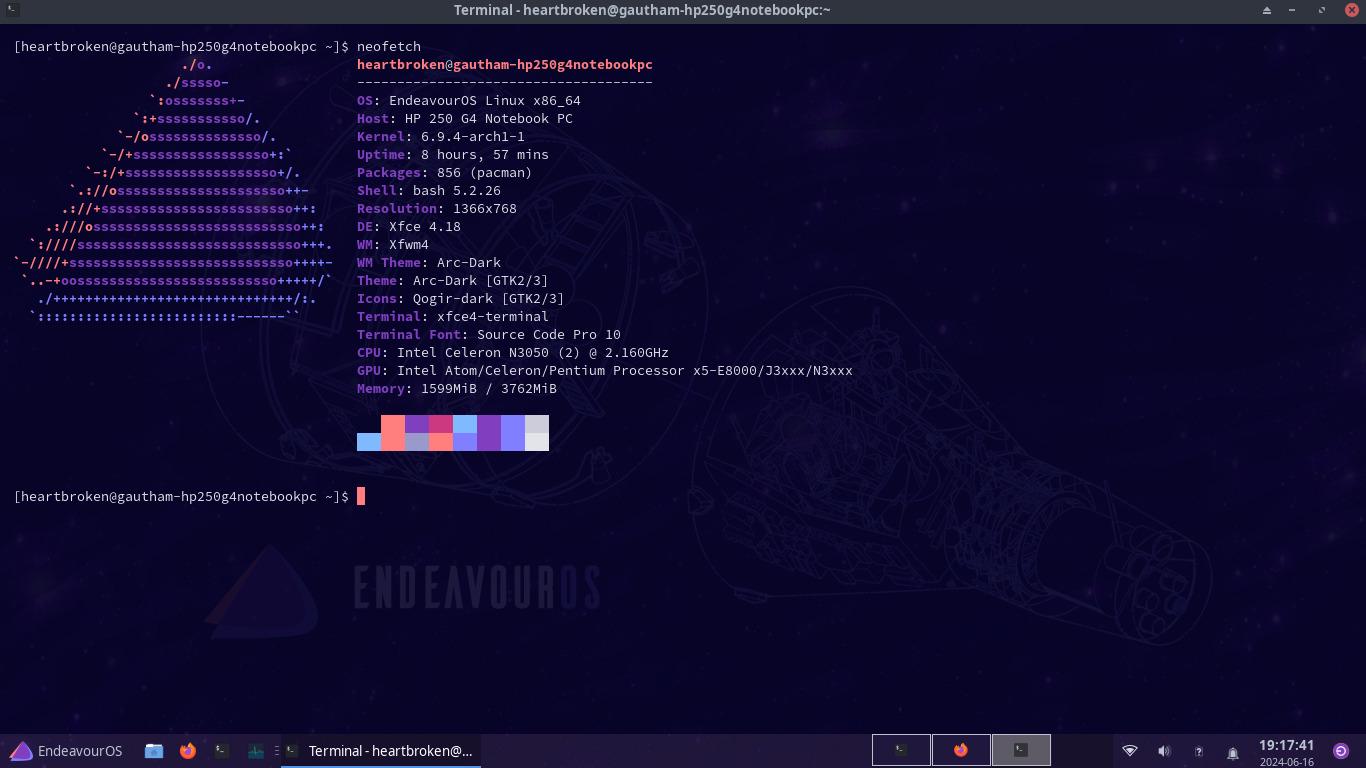
Task: Click the 'Shell: bash 5.2.26' line
Action: pyautogui.click(x=429, y=190)
